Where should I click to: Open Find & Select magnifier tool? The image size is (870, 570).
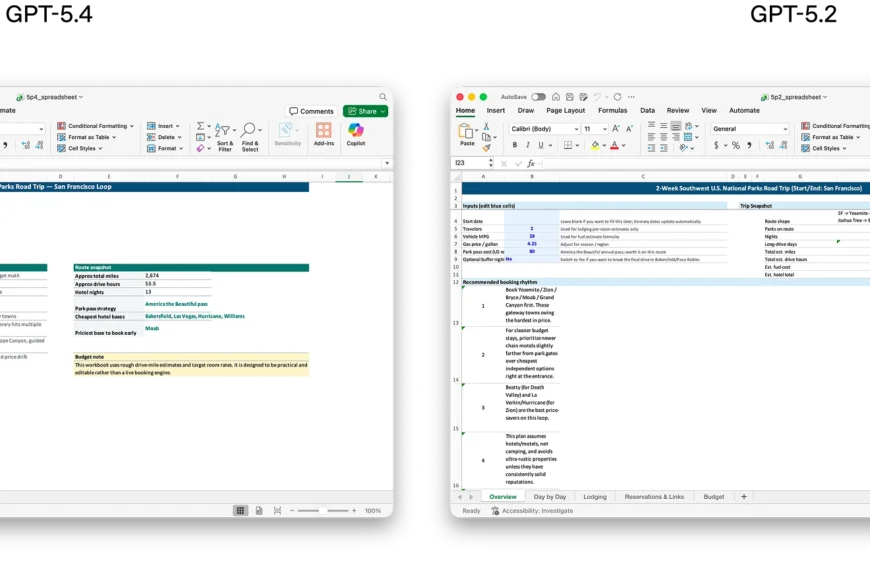coord(249,134)
